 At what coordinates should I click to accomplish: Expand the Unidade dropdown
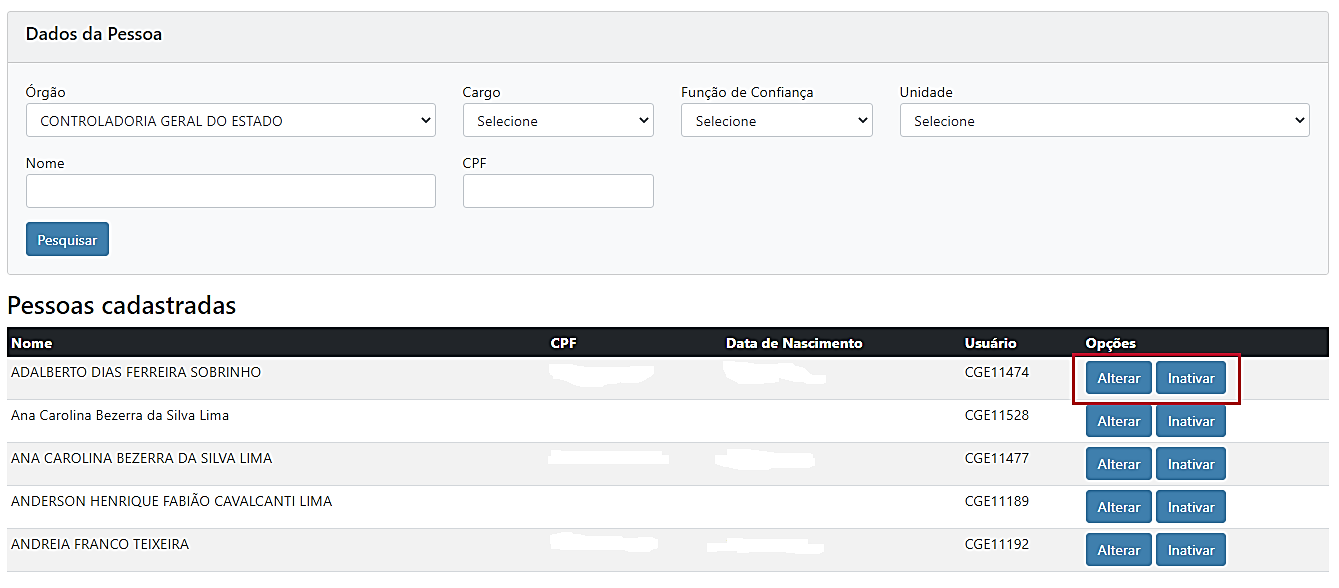click(x=1104, y=121)
